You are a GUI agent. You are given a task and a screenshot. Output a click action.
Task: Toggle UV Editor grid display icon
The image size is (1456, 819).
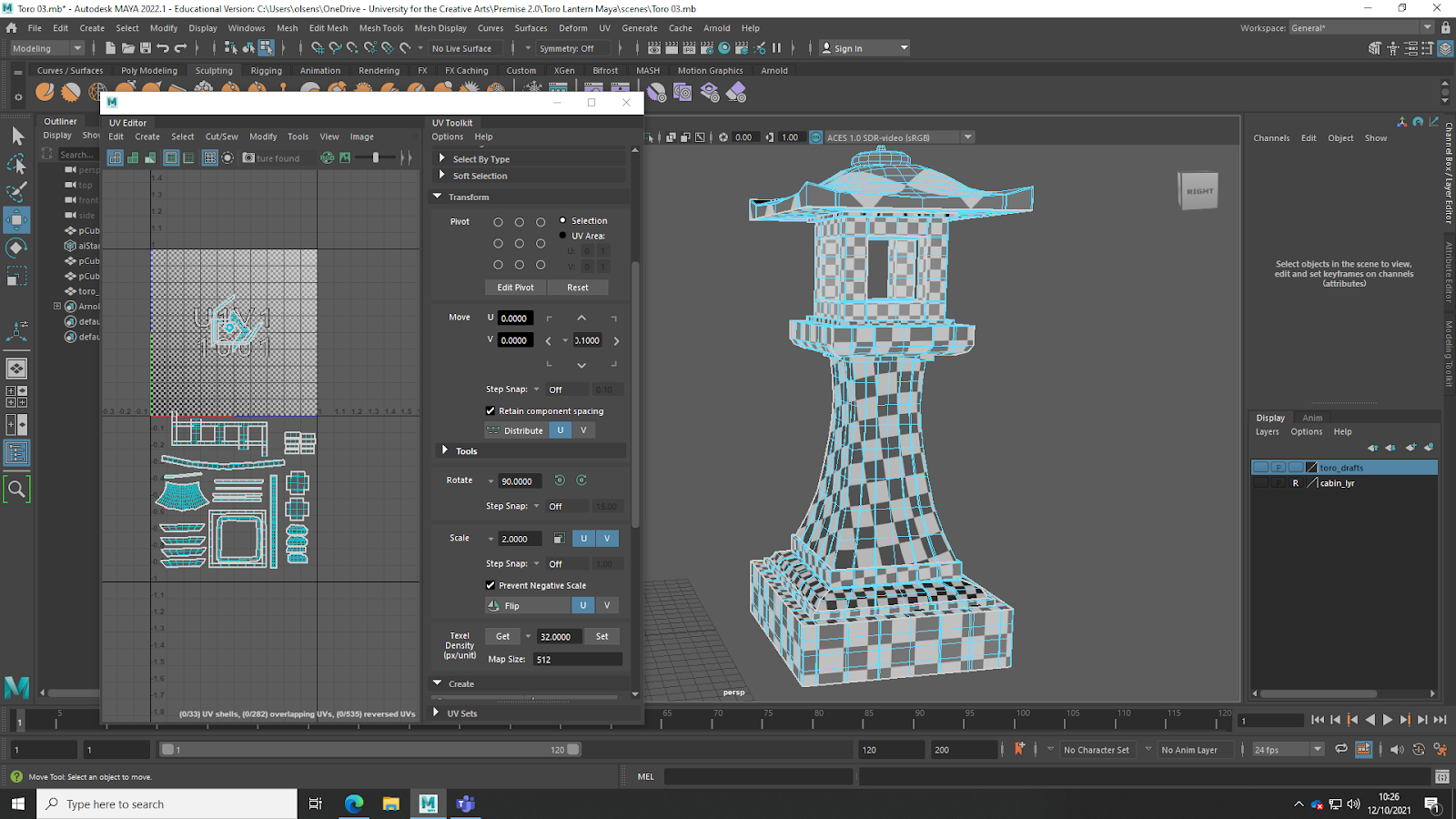[210, 157]
